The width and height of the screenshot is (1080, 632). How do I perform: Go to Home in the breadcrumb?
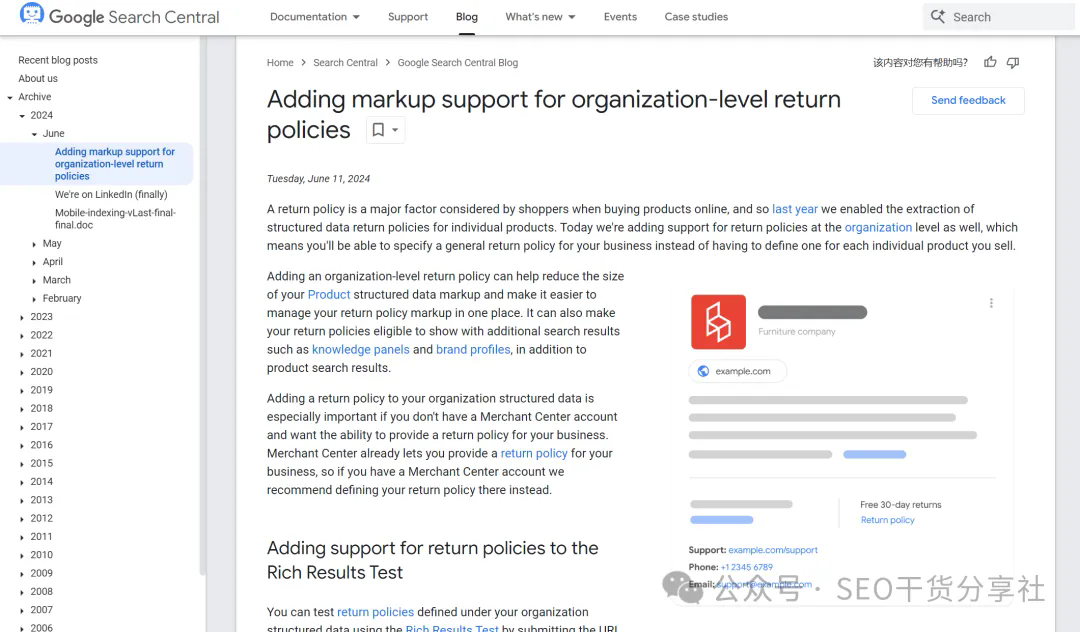[280, 63]
